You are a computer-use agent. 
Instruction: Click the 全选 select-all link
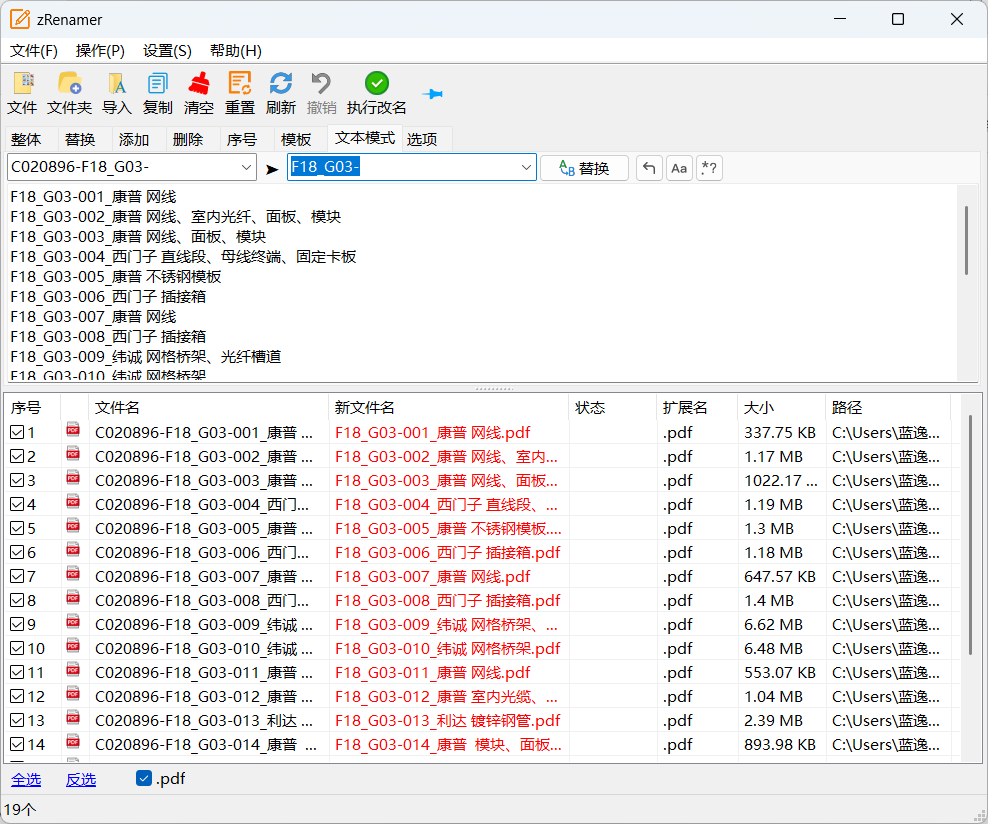(x=26, y=778)
